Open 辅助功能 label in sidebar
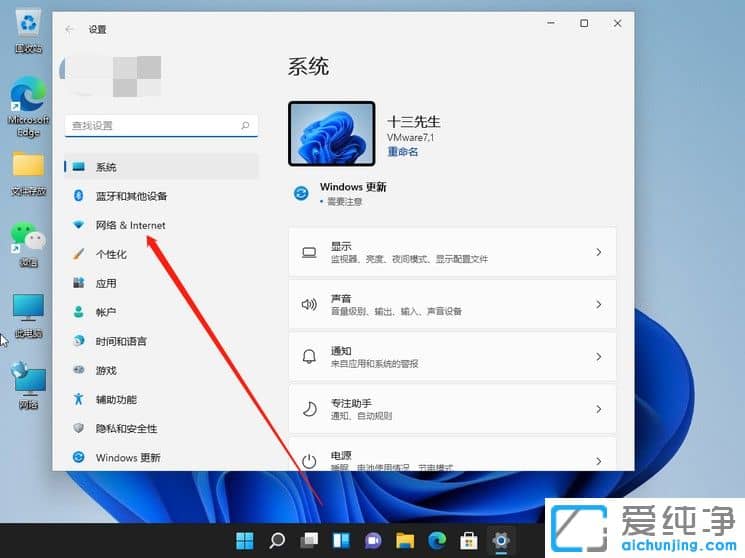 tap(116, 400)
